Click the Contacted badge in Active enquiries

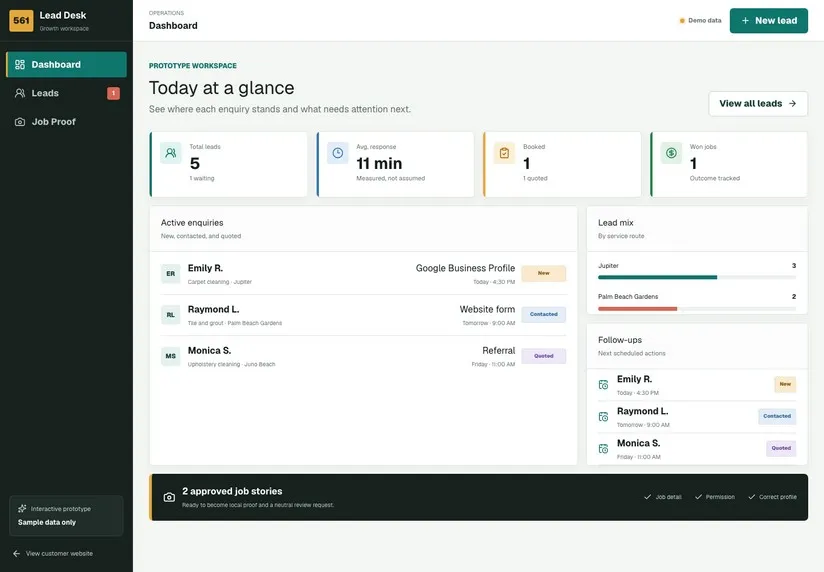(543, 314)
